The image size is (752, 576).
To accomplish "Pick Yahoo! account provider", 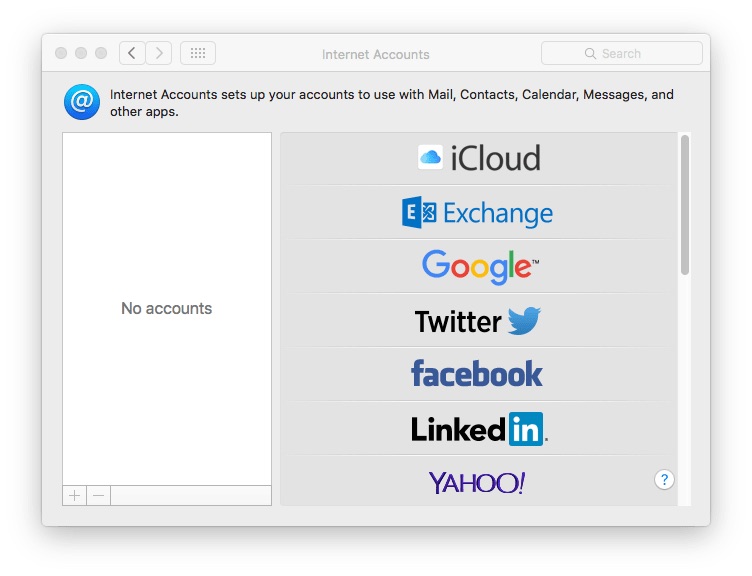I will [x=479, y=481].
